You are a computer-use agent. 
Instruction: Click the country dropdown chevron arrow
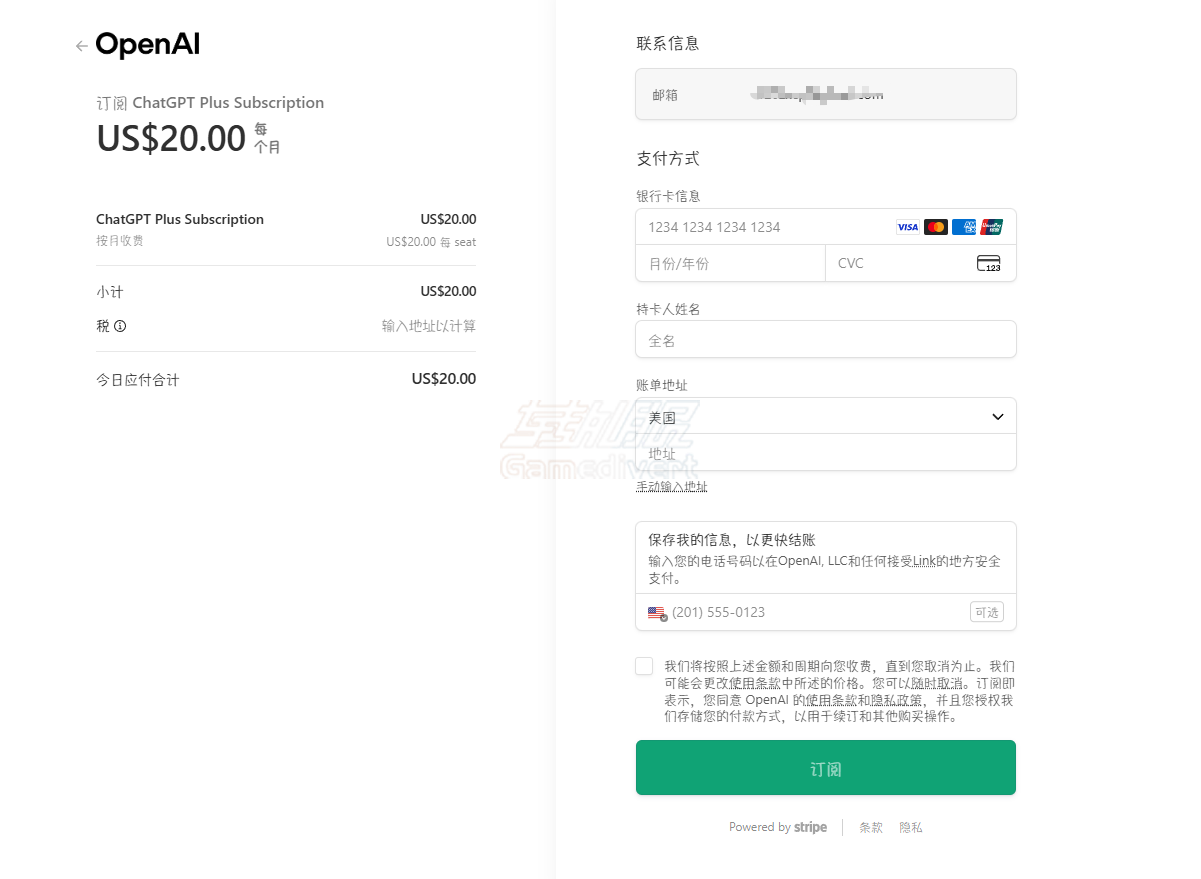click(x=997, y=417)
